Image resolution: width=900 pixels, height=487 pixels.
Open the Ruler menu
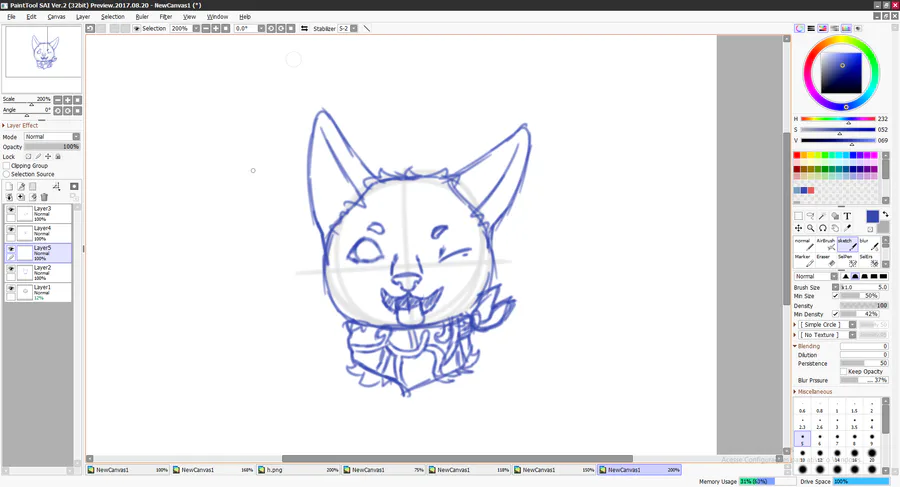pyautogui.click(x=142, y=17)
